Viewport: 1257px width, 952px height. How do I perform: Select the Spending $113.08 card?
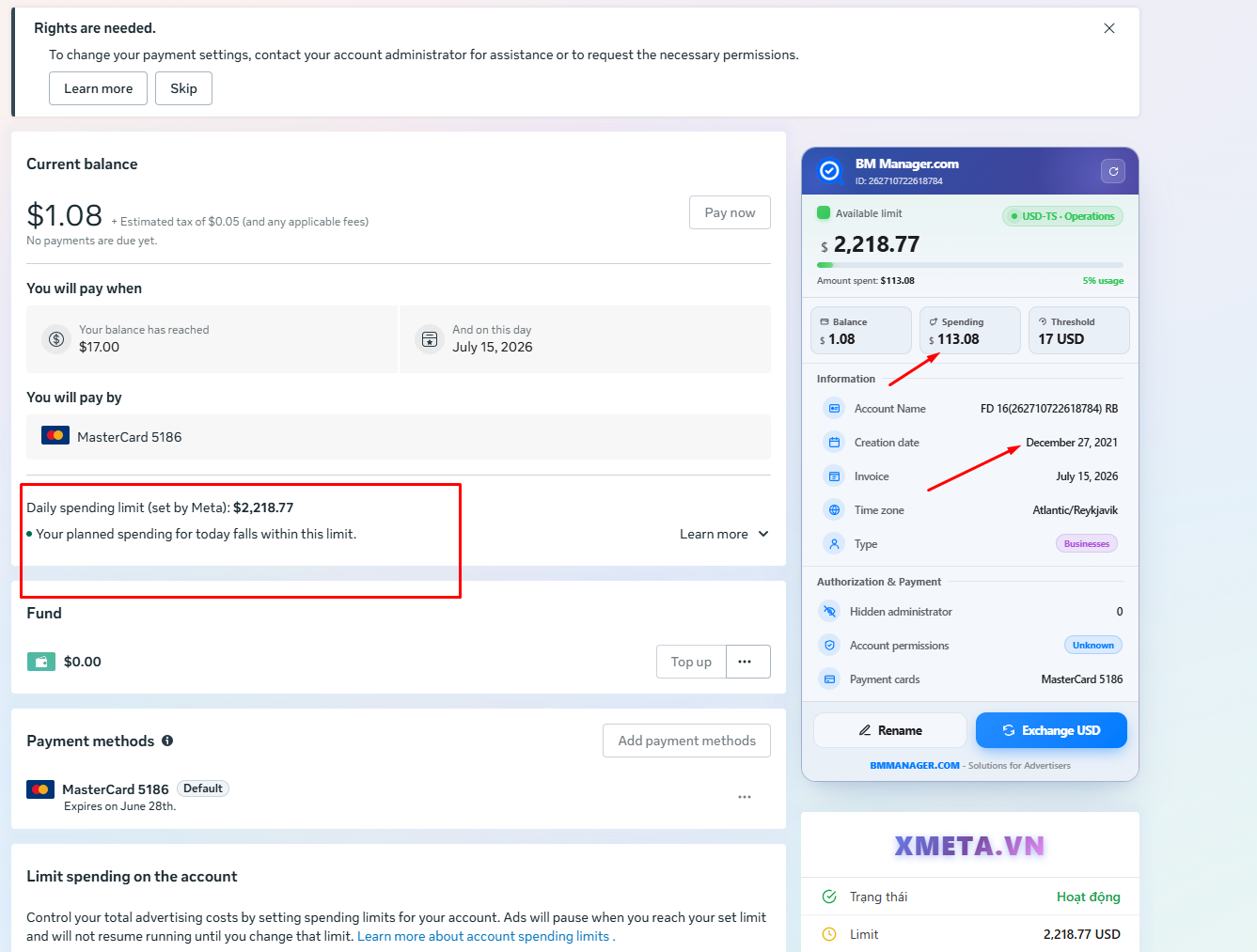coord(970,331)
